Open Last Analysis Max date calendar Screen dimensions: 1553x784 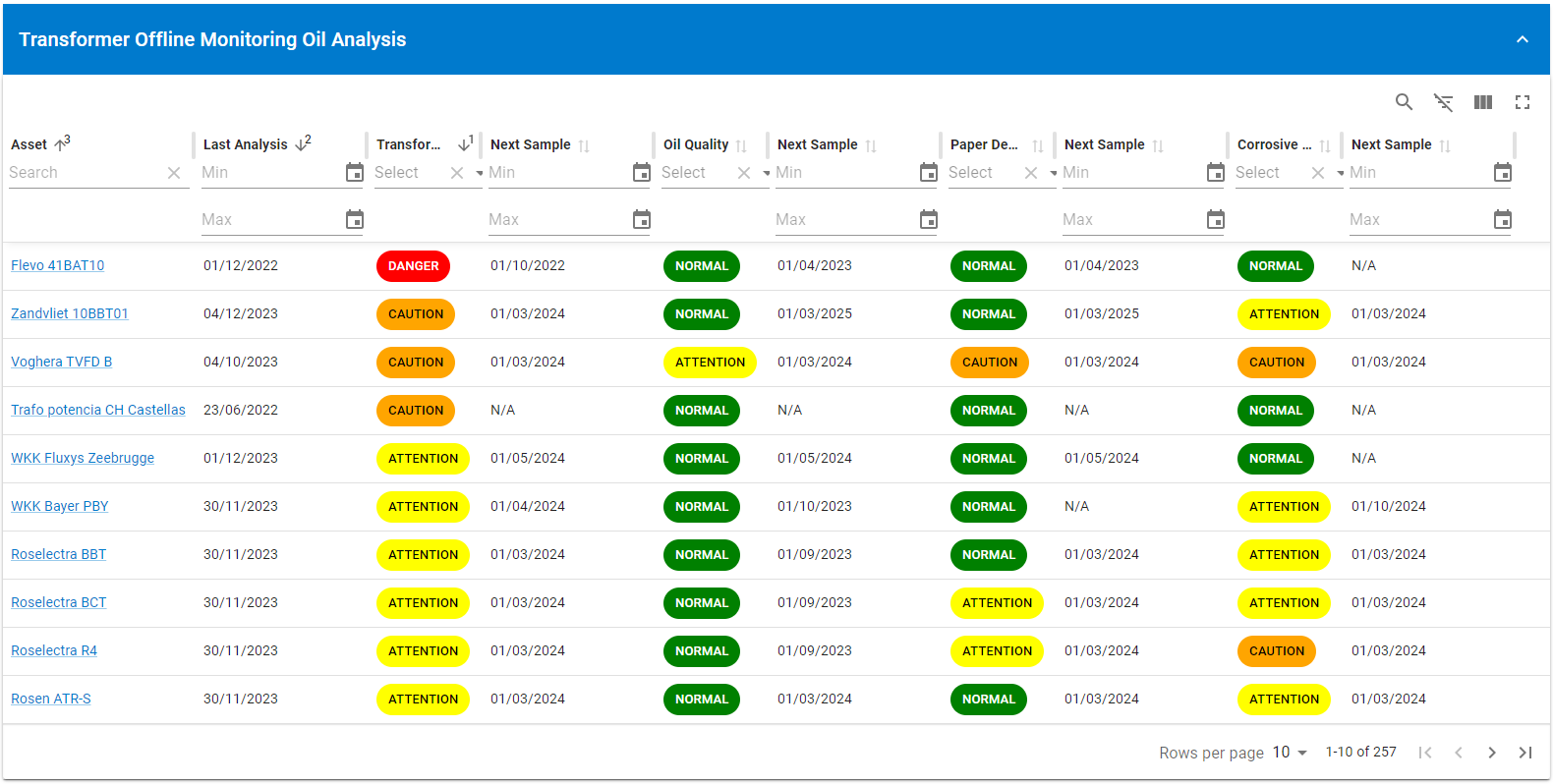point(355,219)
